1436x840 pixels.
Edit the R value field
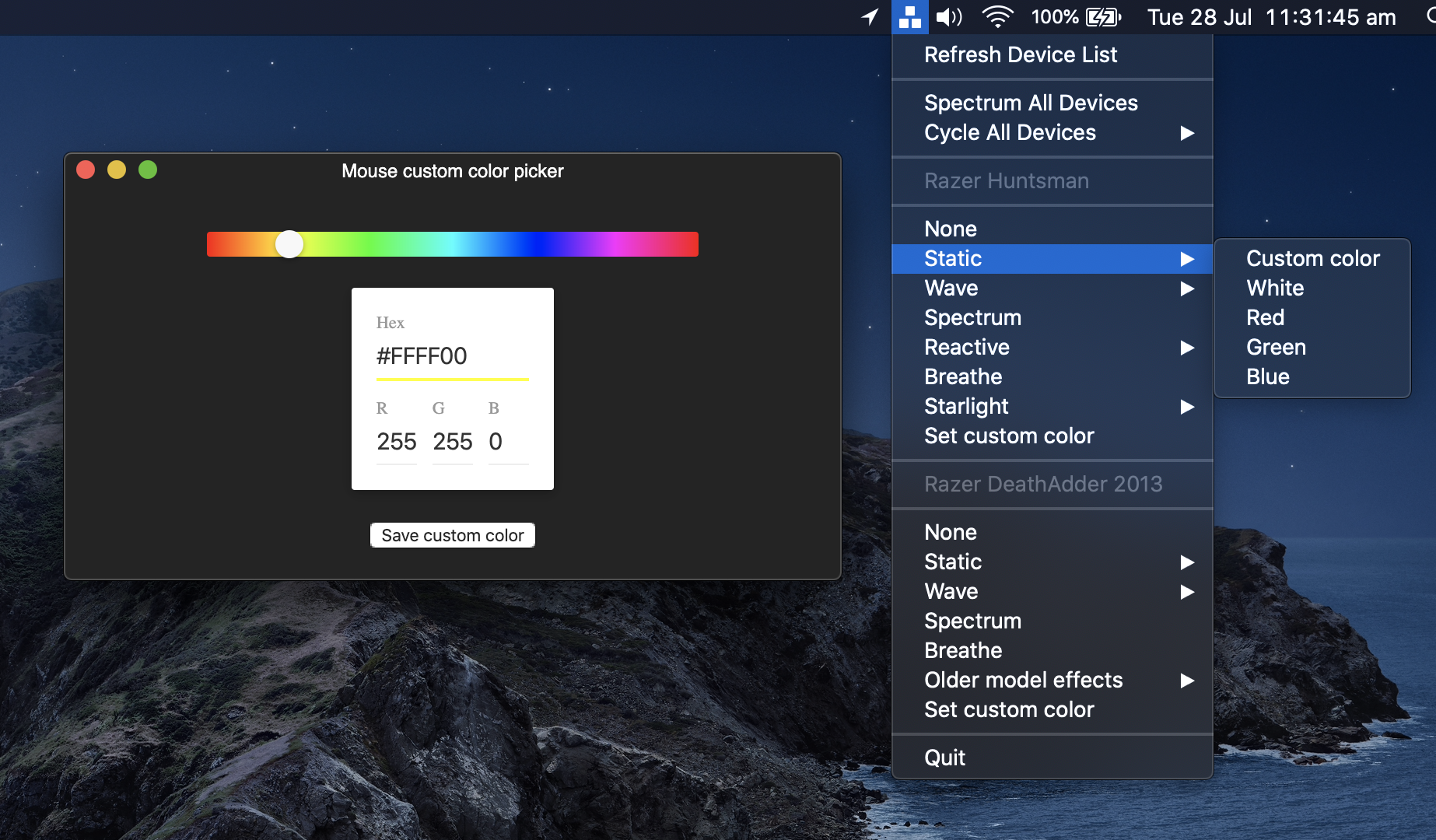pos(397,442)
